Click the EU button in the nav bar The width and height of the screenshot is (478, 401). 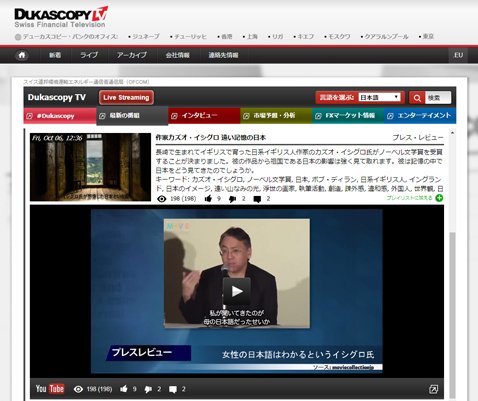(x=458, y=55)
